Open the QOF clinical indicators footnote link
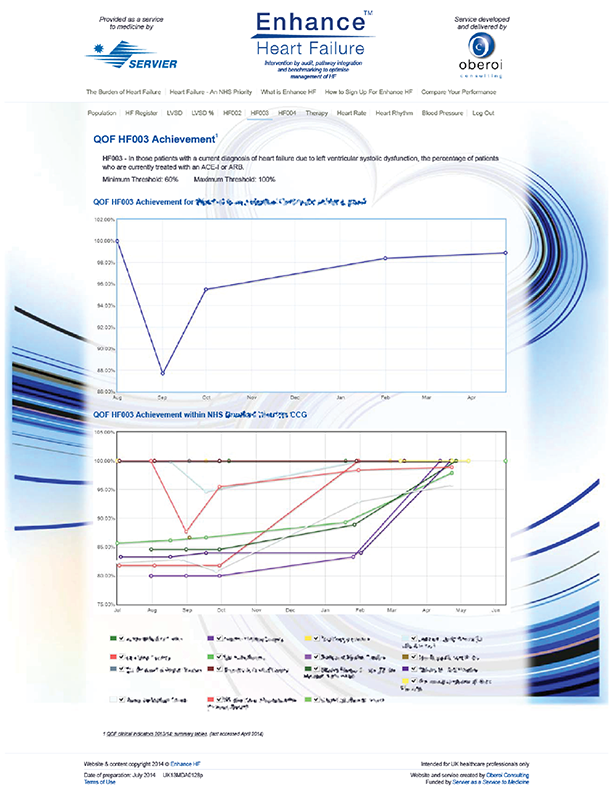Viewport: 613px width, 800px height. [156, 734]
